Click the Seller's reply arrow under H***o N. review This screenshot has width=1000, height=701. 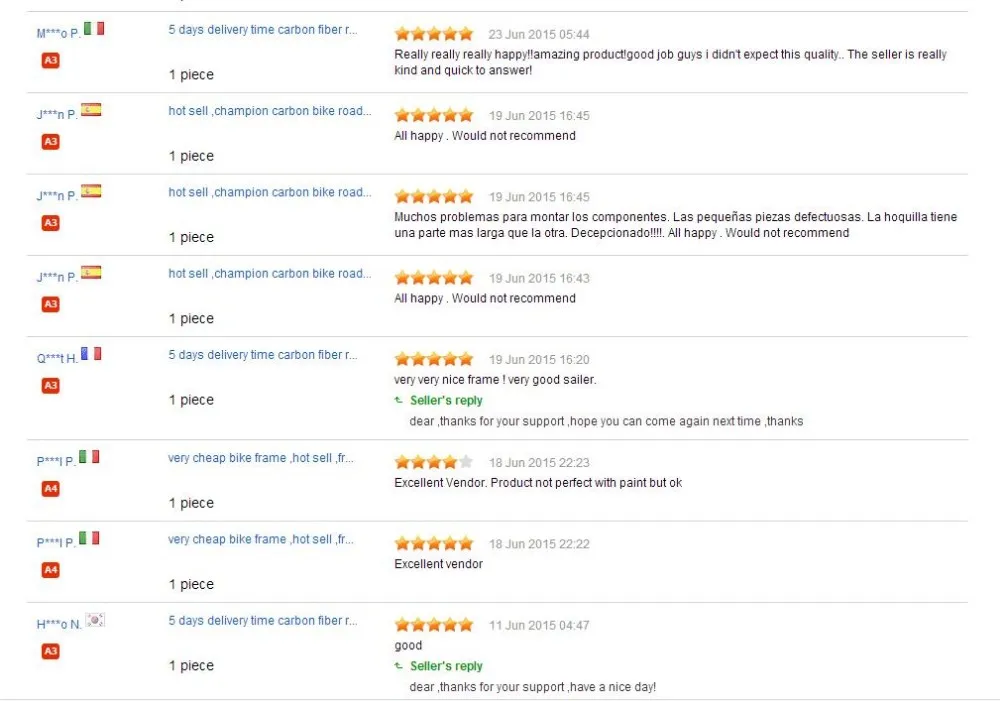coord(399,667)
